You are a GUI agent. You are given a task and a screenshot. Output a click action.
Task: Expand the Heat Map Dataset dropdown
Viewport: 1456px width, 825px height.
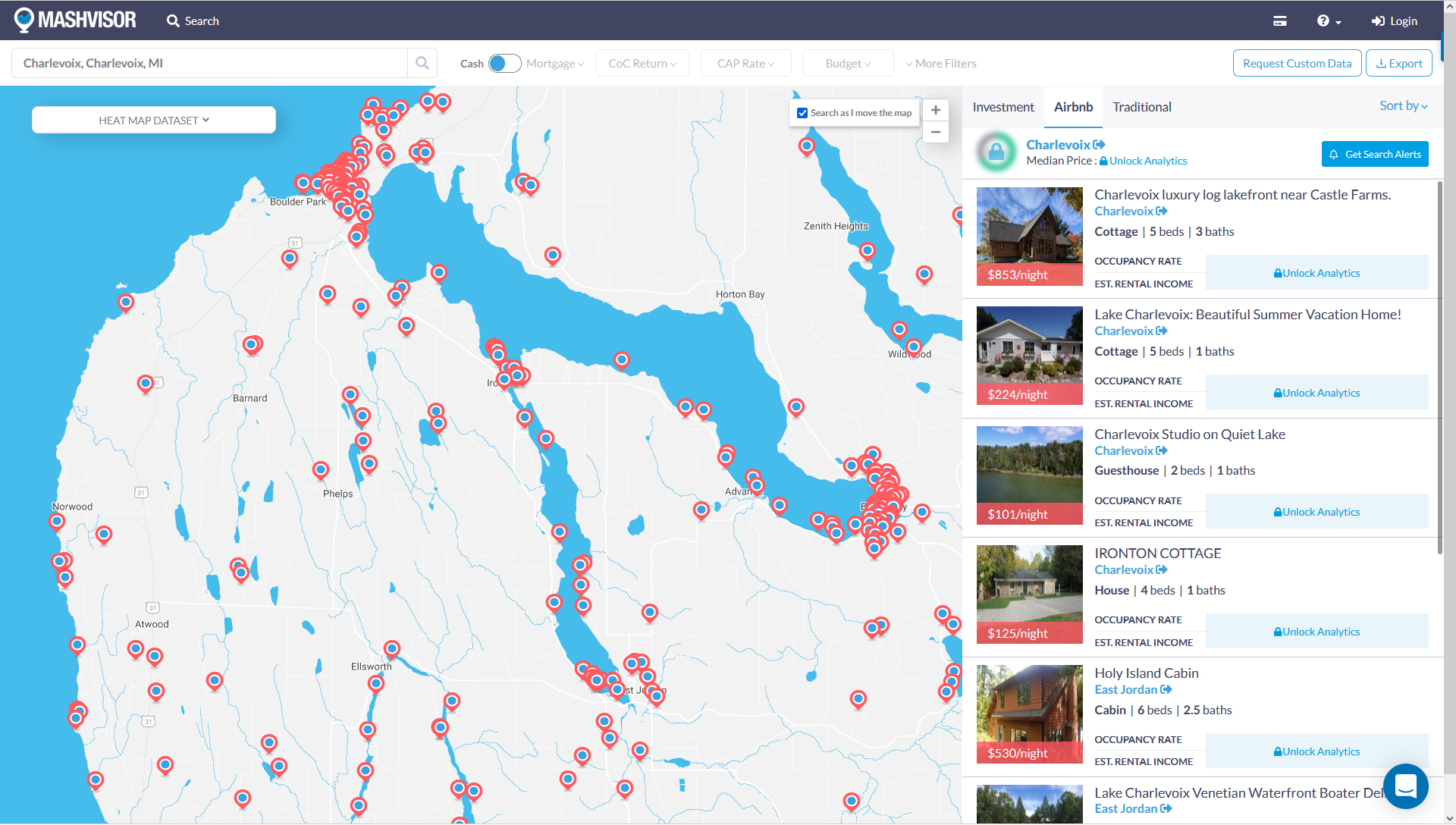click(x=154, y=121)
